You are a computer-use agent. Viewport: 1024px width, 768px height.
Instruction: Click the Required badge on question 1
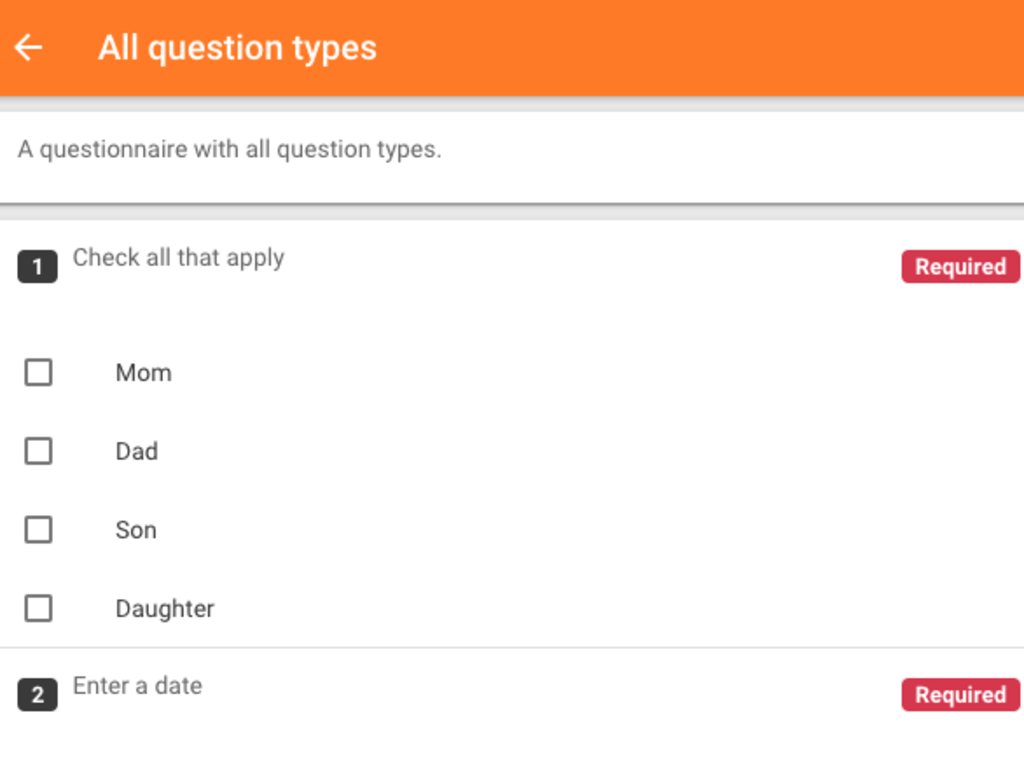coord(959,266)
